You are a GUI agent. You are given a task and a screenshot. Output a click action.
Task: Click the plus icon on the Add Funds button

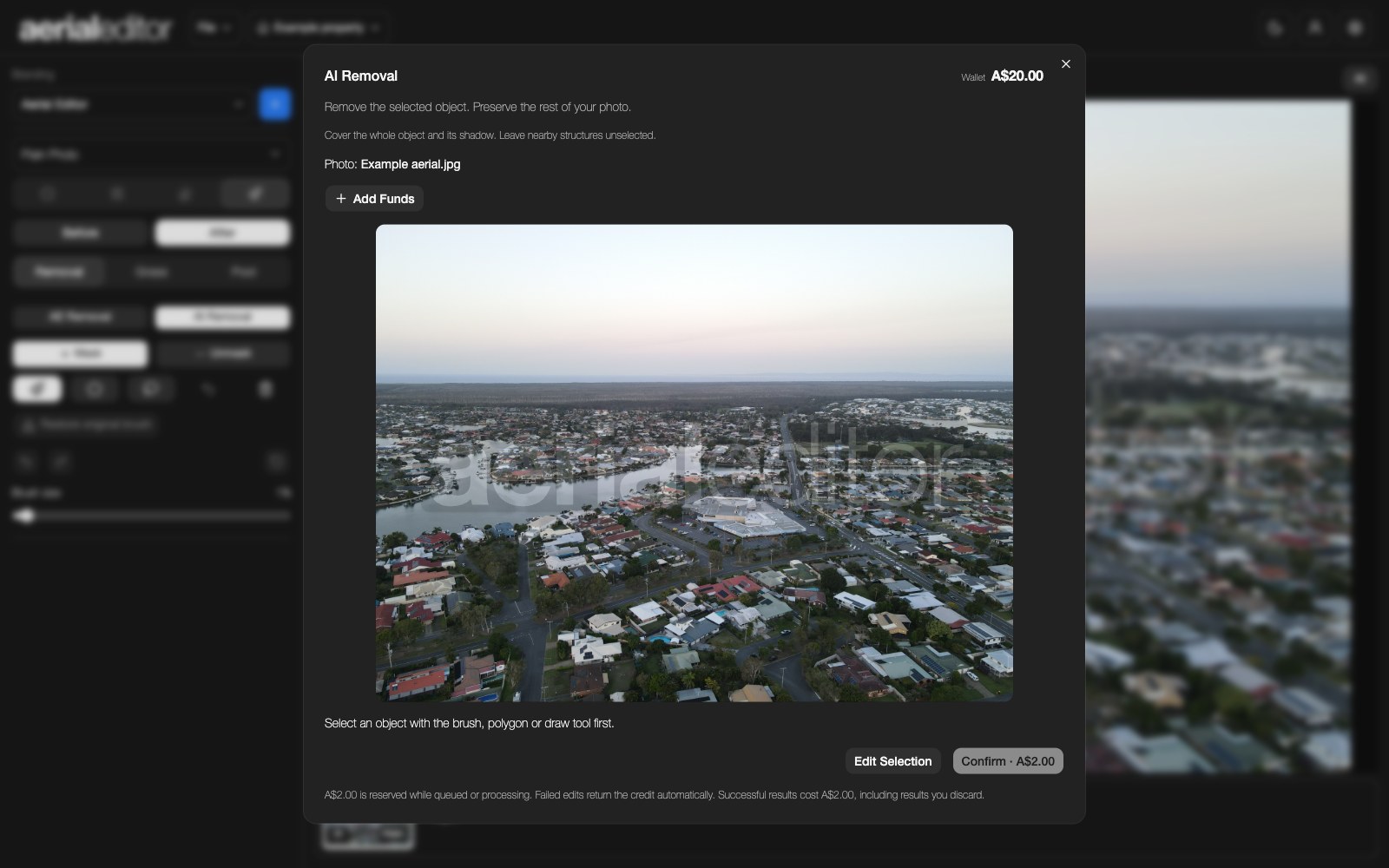[341, 199]
